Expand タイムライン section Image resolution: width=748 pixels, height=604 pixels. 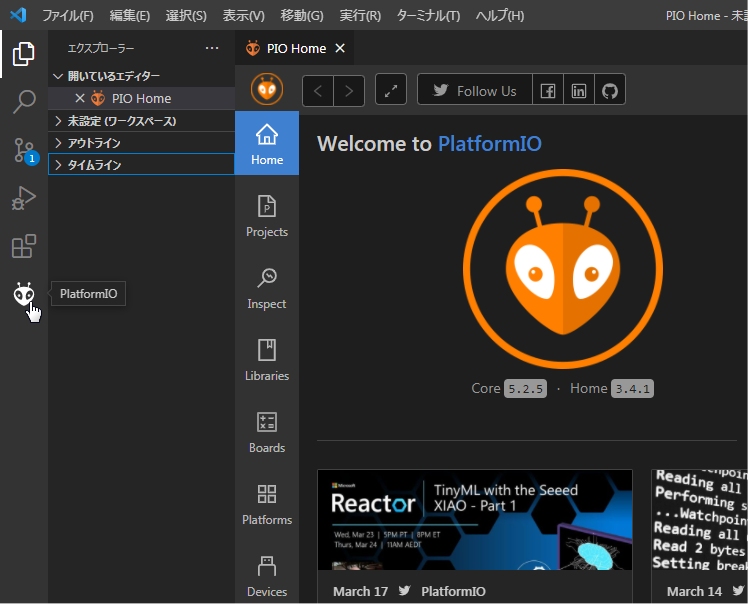pyautogui.click(x=142, y=165)
